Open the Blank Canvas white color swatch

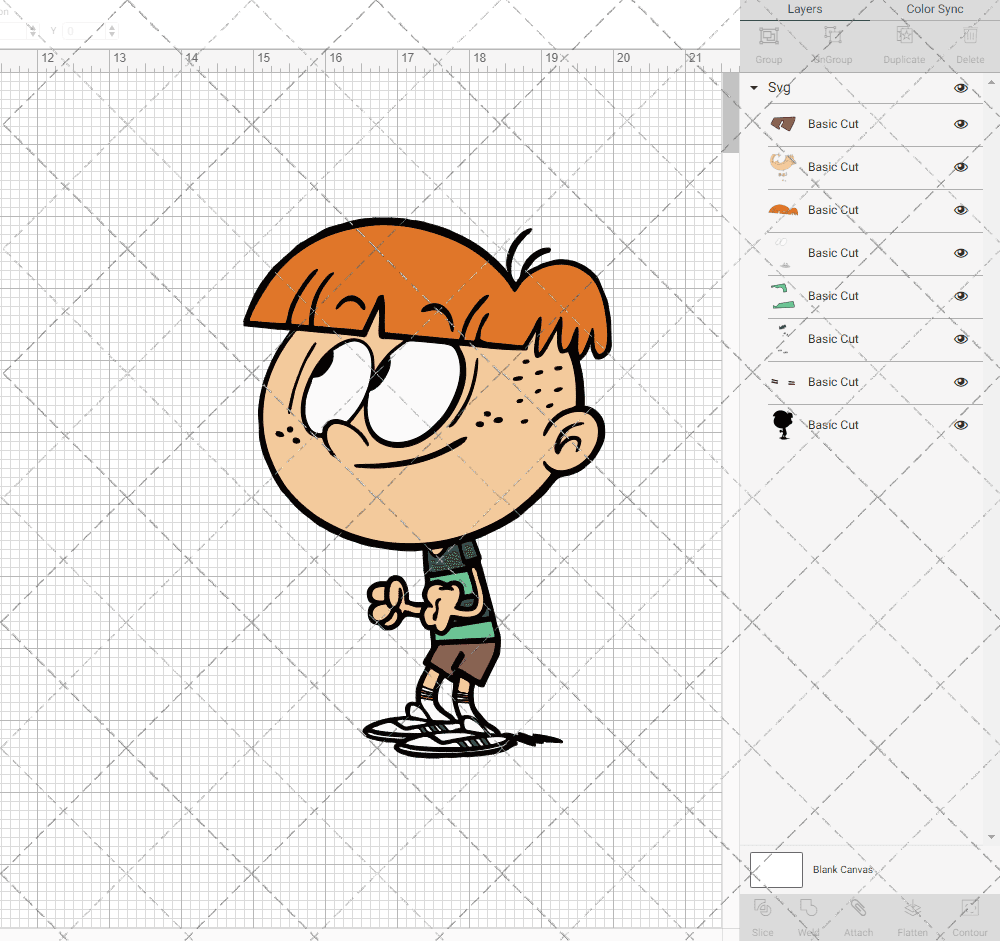776,870
